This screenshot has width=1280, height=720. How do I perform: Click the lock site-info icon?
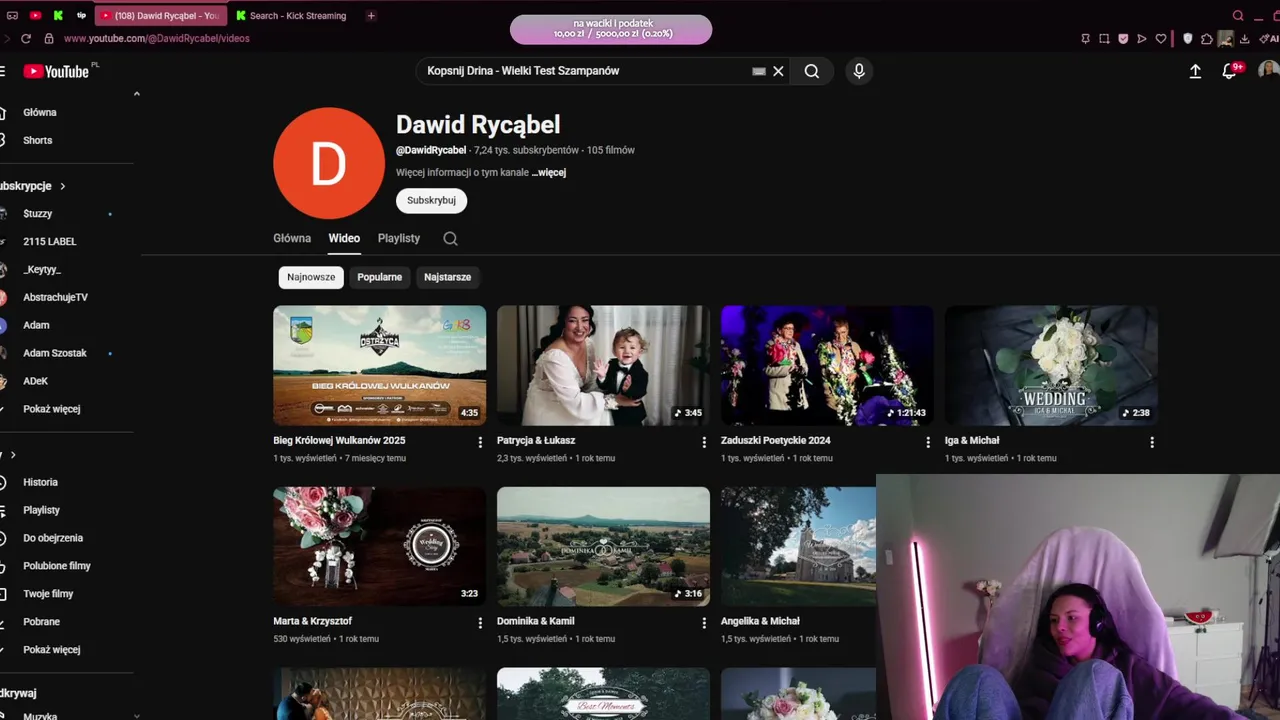pos(49,38)
